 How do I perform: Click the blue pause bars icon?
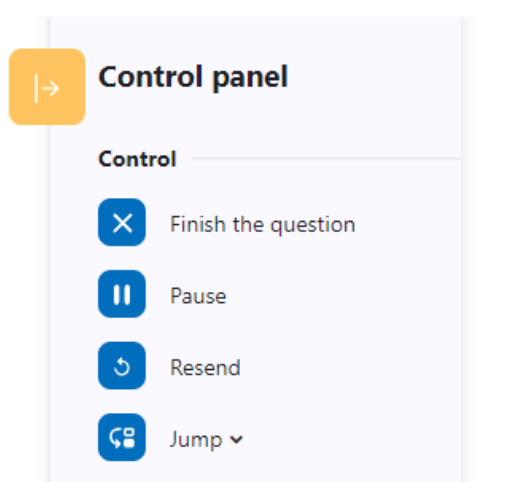click(x=122, y=294)
